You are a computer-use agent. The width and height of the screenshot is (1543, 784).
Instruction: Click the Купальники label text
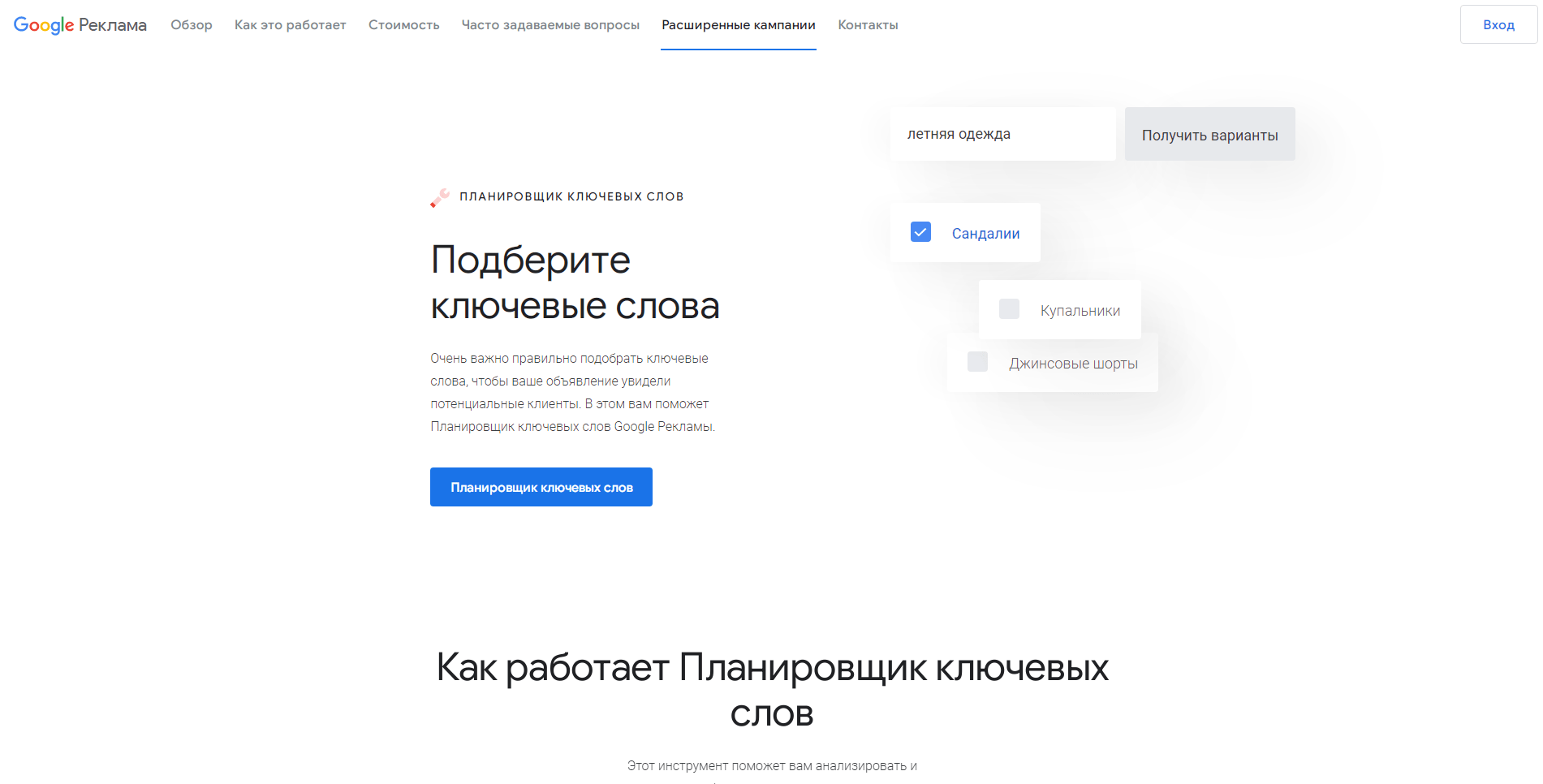coord(1080,311)
